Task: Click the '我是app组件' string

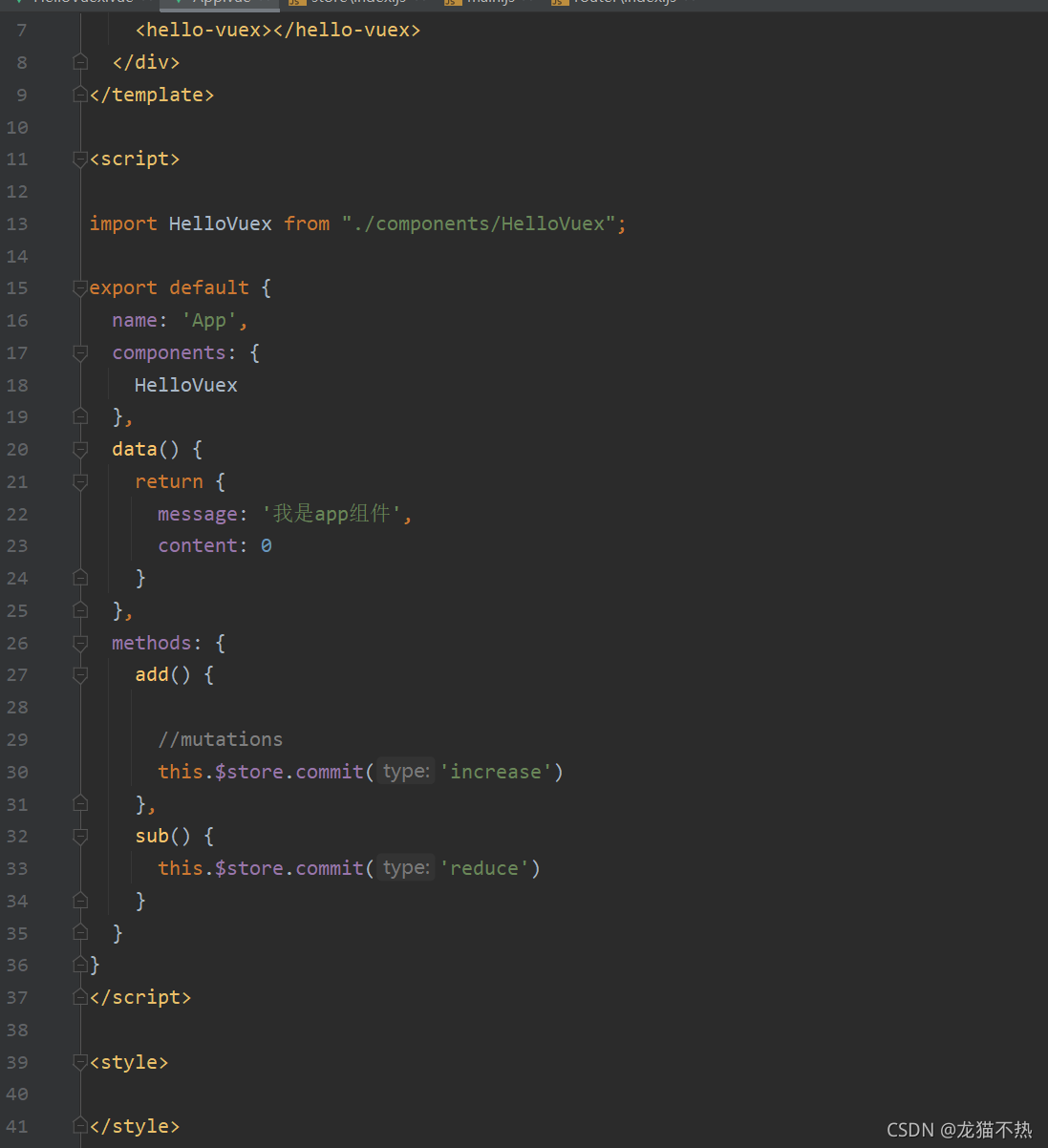Action: pos(332,514)
